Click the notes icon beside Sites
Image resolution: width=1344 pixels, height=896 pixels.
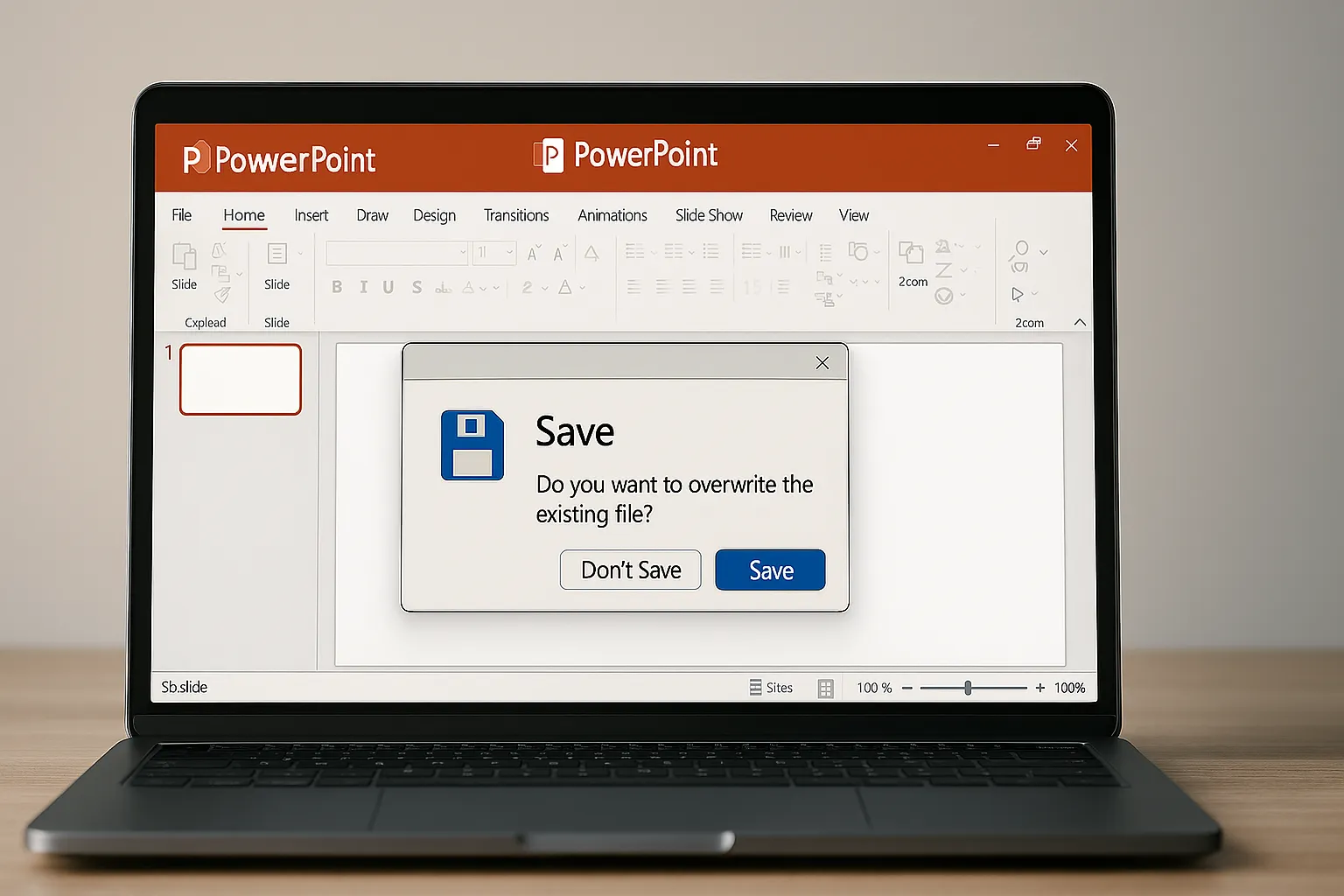pyautogui.click(x=755, y=688)
